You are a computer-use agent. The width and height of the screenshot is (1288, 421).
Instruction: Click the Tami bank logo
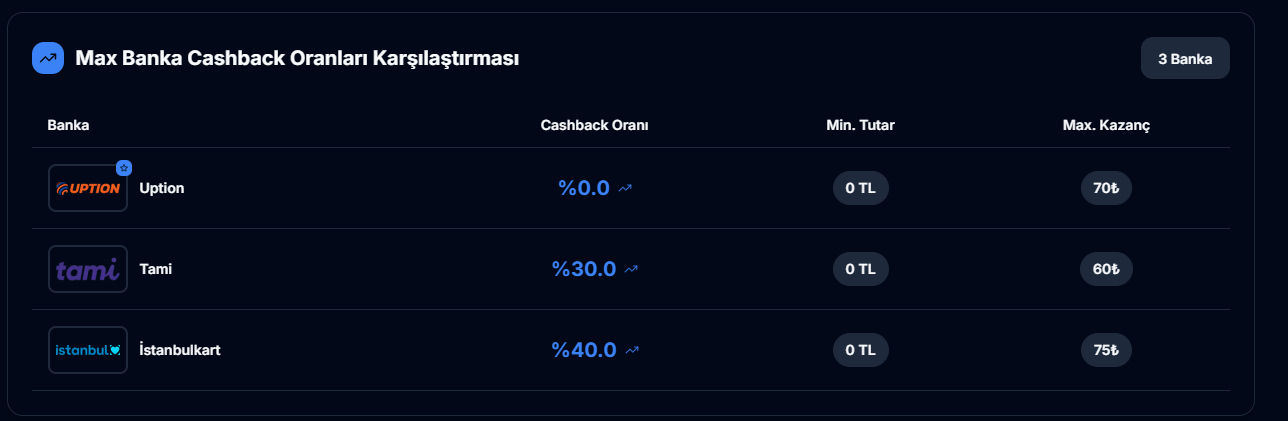pyautogui.click(x=88, y=269)
